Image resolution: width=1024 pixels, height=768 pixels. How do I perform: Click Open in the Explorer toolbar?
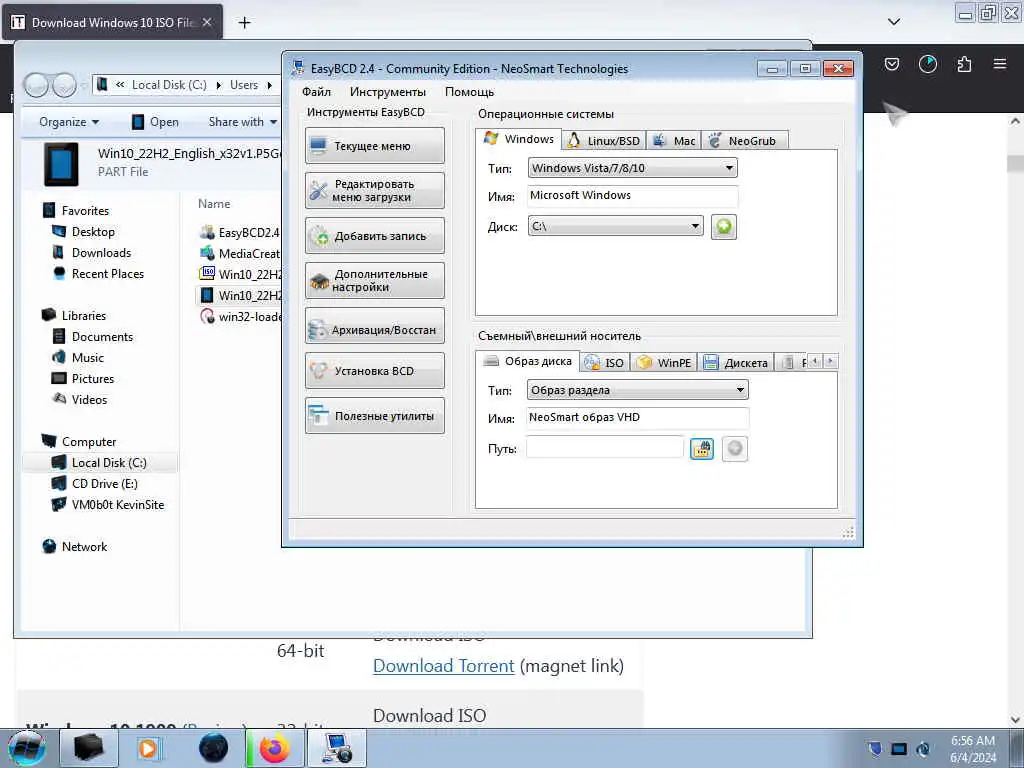[155, 122]
